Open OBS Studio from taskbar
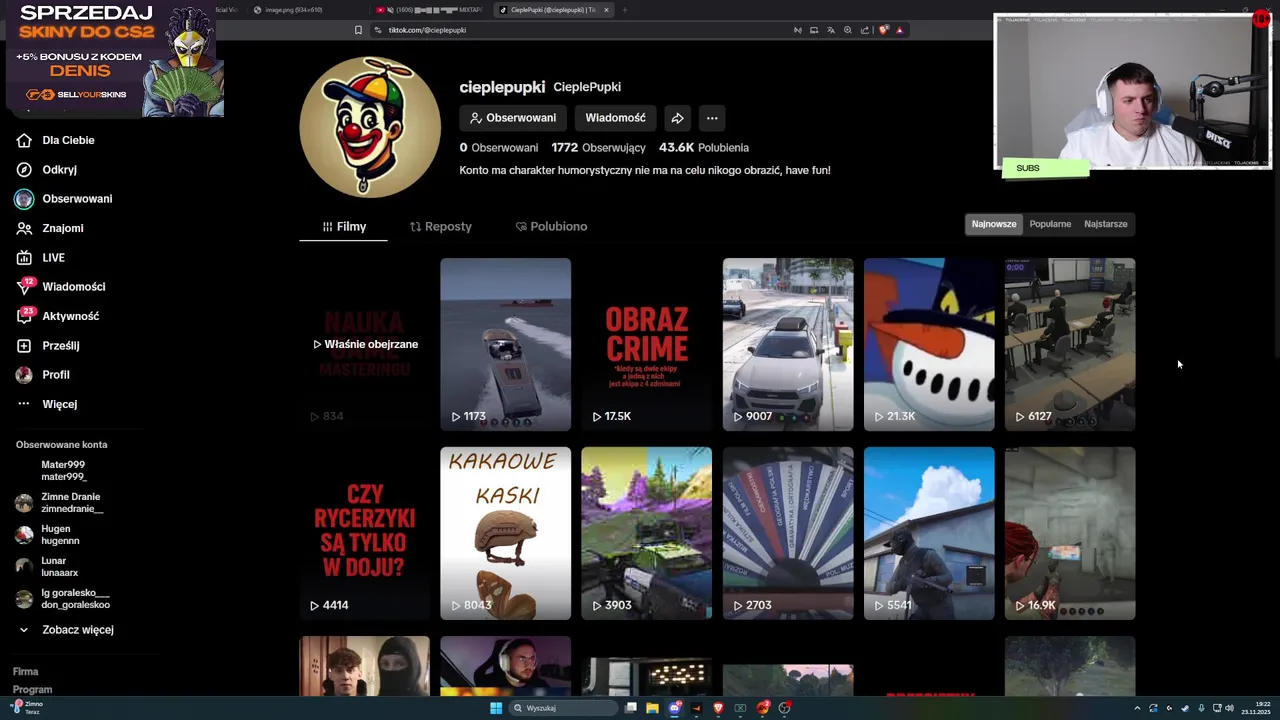Image resolution: width=1280 pixels, height=720 pixels. [785, 708]
